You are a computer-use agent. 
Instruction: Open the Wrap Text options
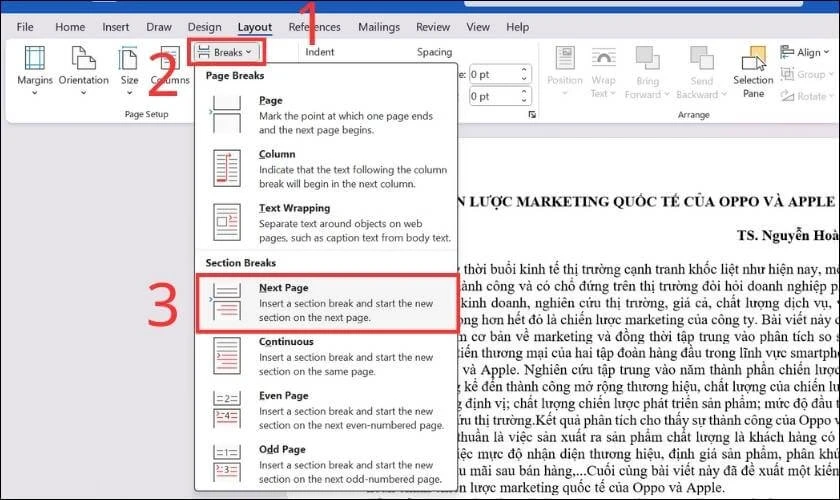603,71
